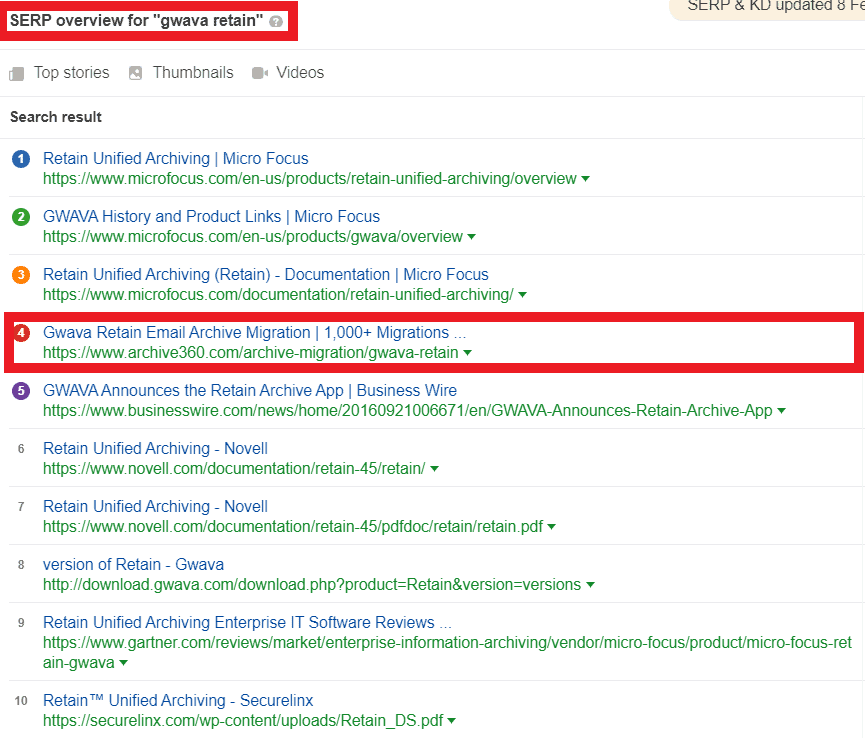Open dropdown next to archive360.com URL
This screenshot has width=865, height=742.
(467, 353)
